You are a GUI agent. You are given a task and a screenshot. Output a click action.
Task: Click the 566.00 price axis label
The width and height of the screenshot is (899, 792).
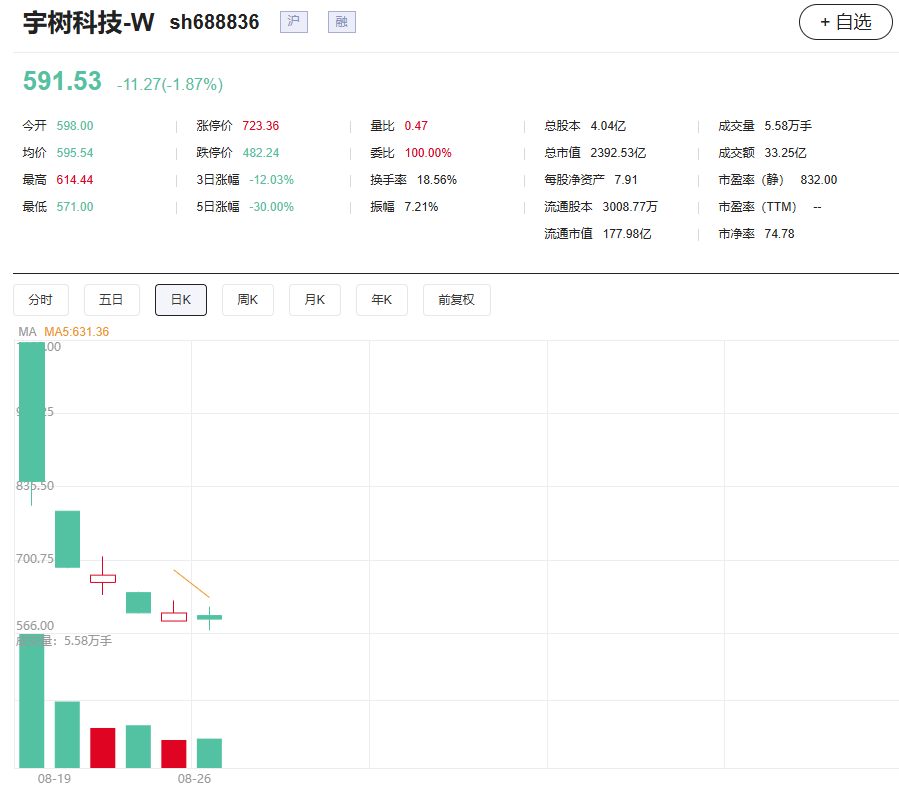(35, 626)
